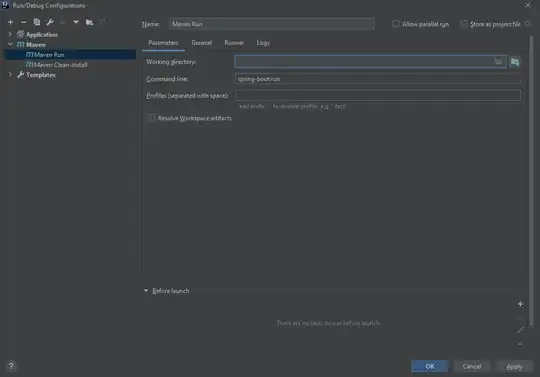
Task: Add a before launch task with the plus icon
Action: point(520,304)
